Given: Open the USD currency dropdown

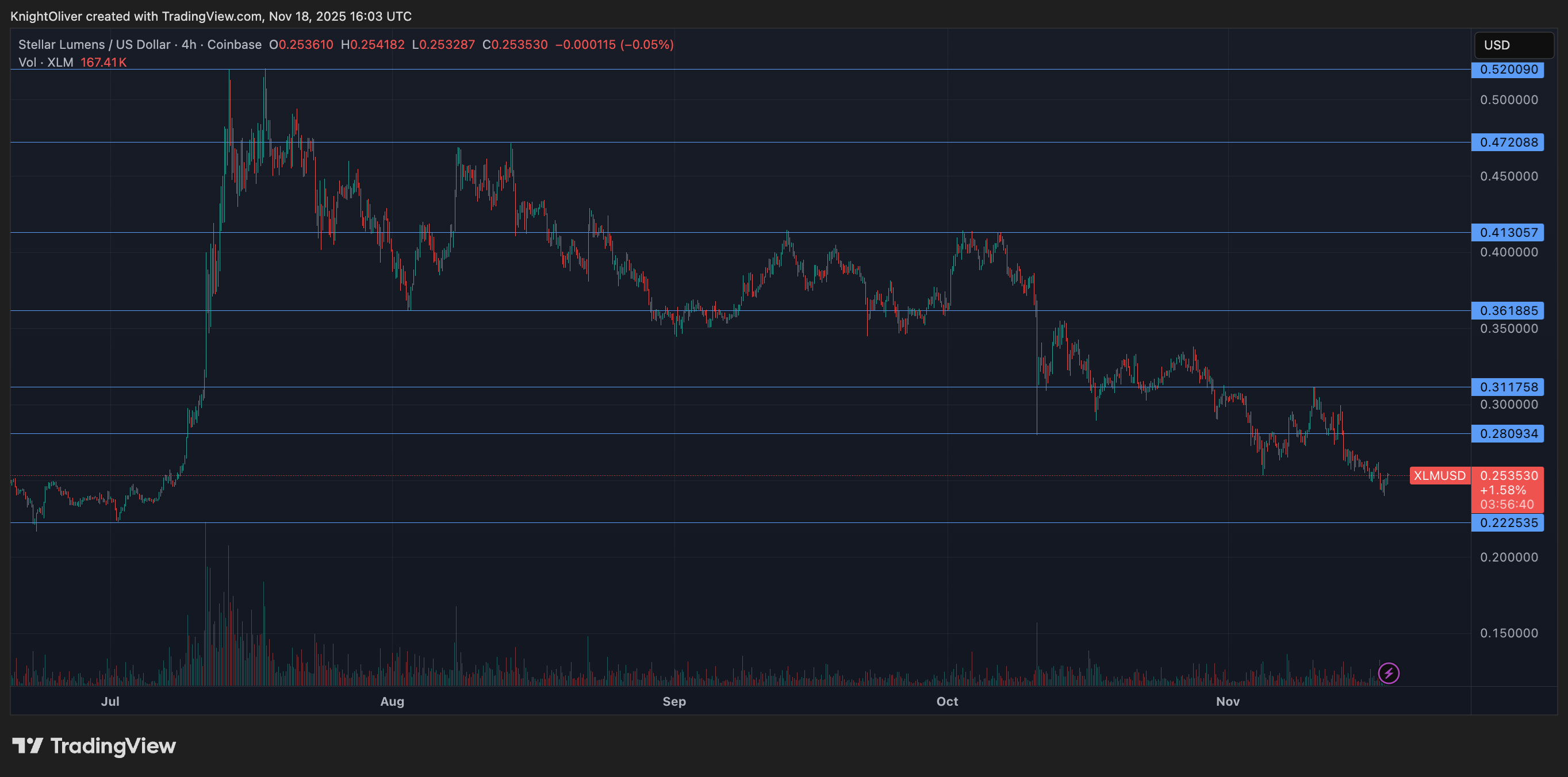Looking at the screenshot, I should click(x=1513, y=45).
